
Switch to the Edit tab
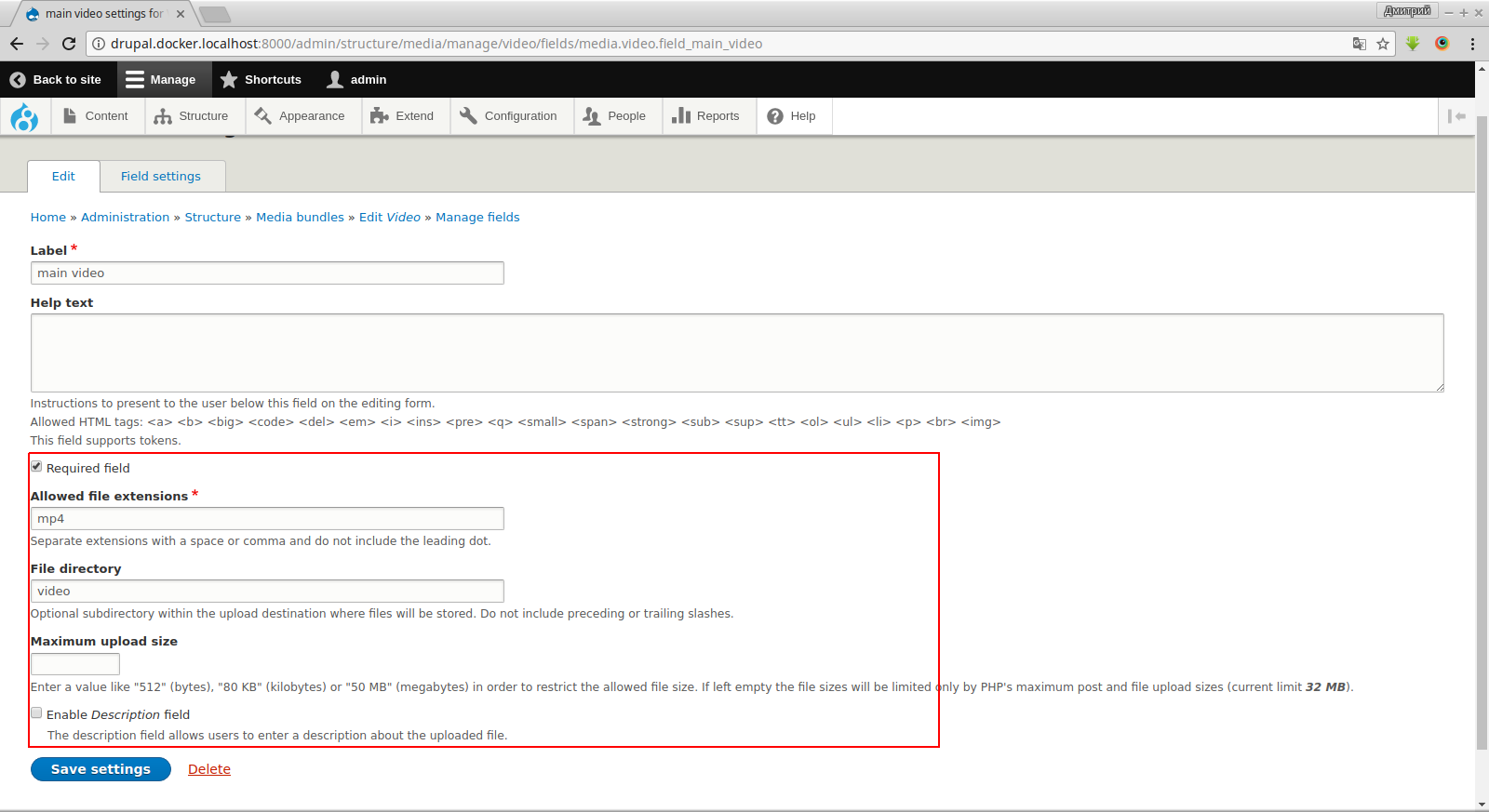pyautogui.click(x=63, y=177)
